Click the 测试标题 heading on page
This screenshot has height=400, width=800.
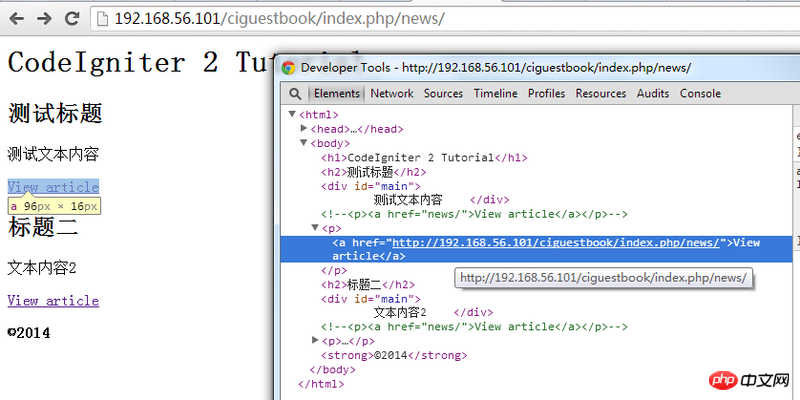55,113
